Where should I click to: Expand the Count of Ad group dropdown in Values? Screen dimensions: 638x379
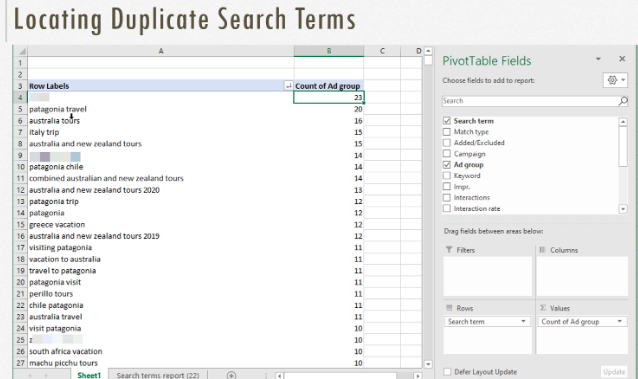tap(619, 322)
